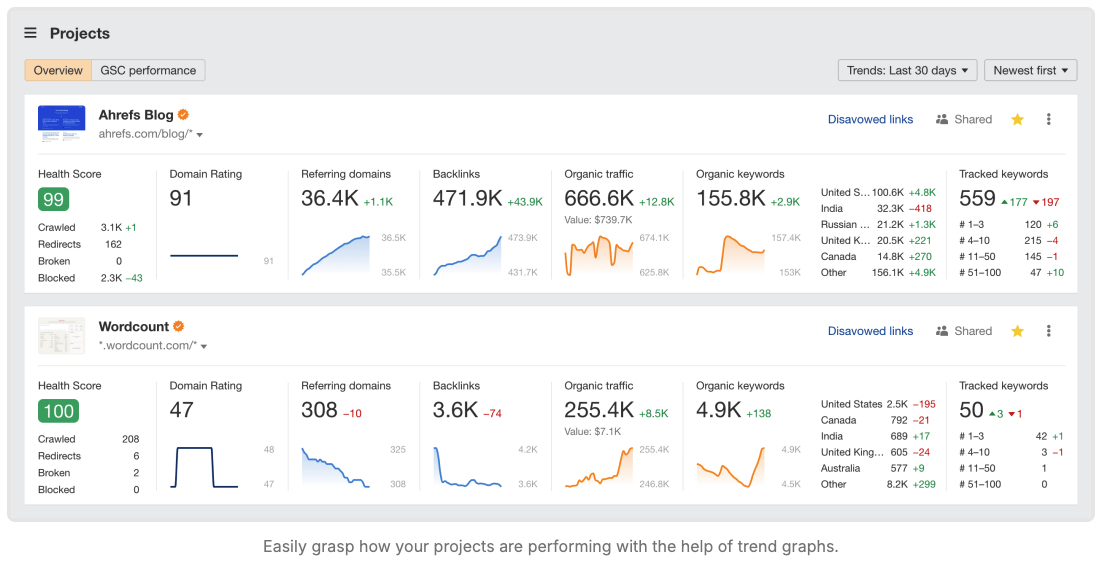1100x566 pixels.
Task: Open the Trends: Last 30 days dropdown
Action: tap(907, 70)
